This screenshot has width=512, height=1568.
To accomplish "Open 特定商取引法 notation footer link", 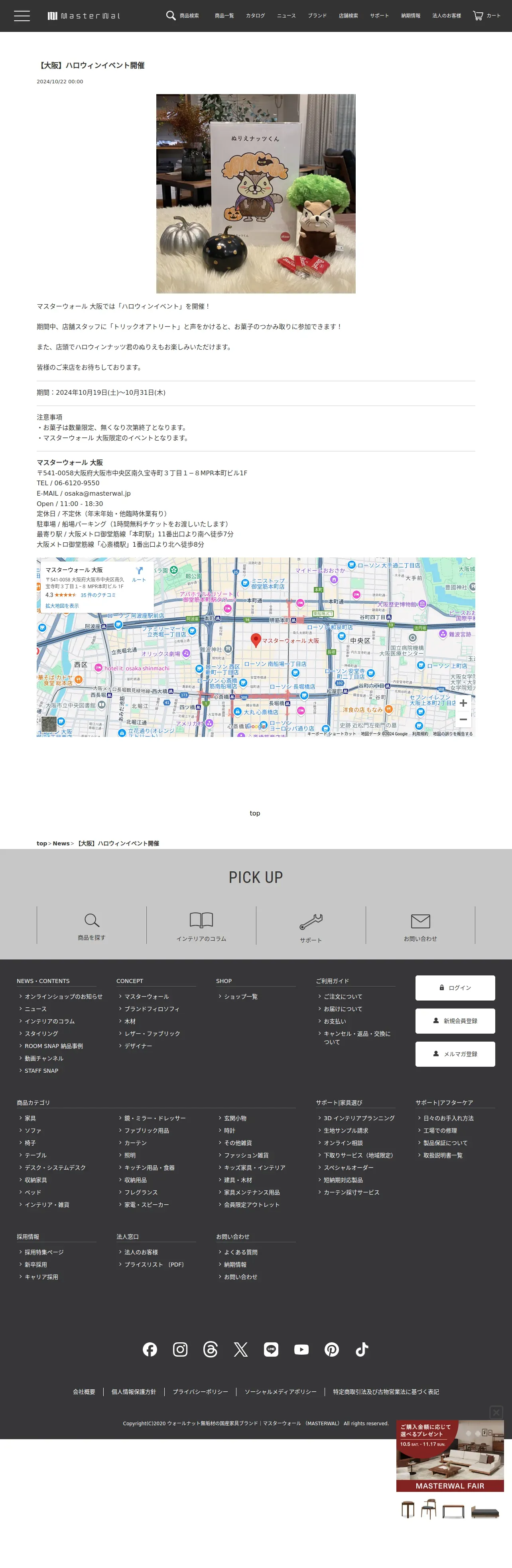I will tap(386, 1391).
